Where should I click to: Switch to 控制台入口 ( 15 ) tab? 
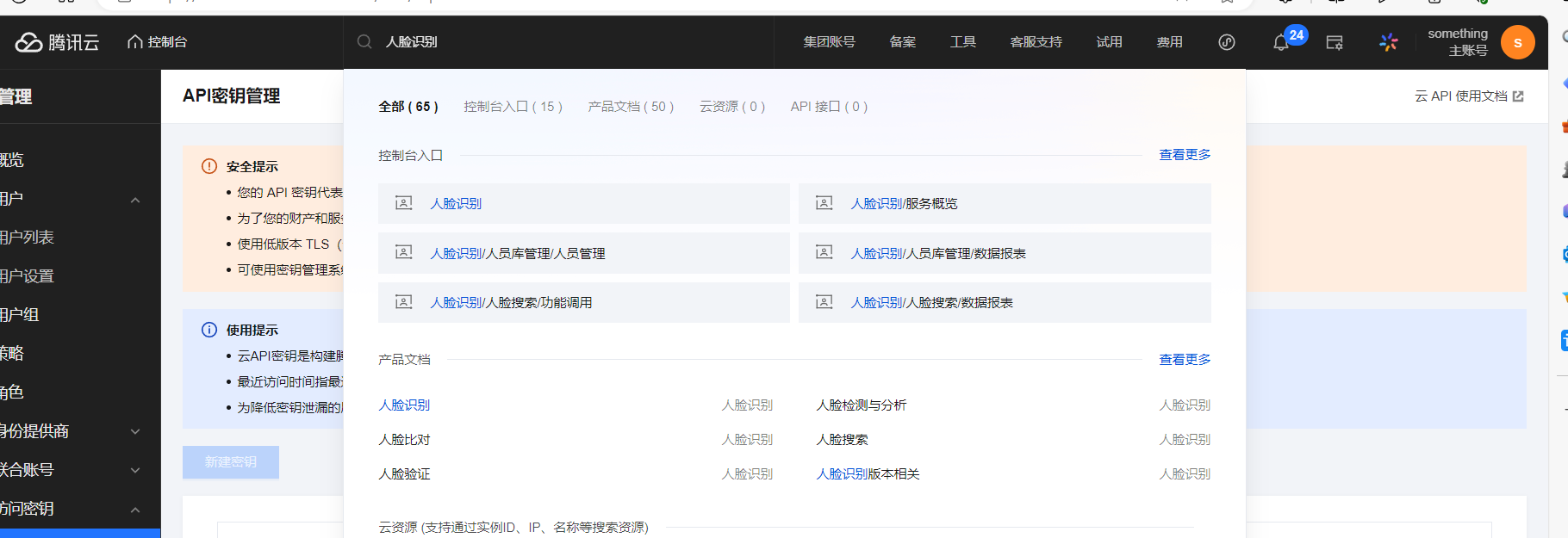click(513, 107)
